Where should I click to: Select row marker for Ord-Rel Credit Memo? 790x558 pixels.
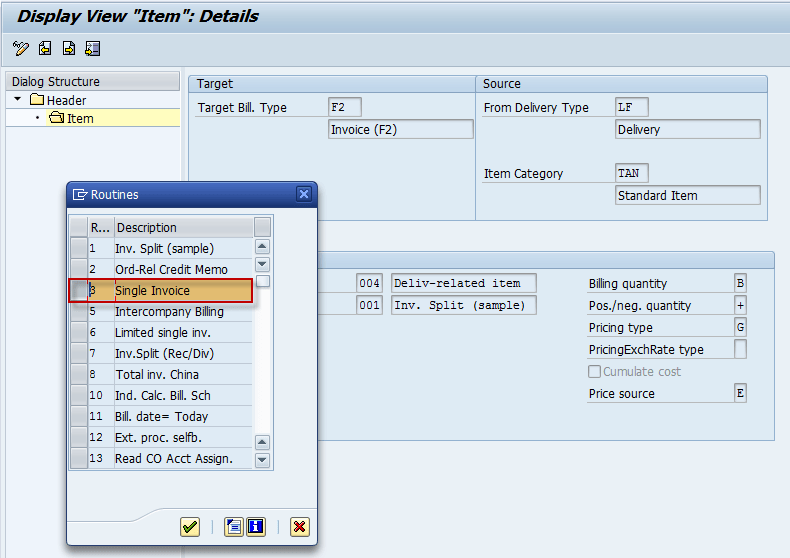(x=79, y=269)
